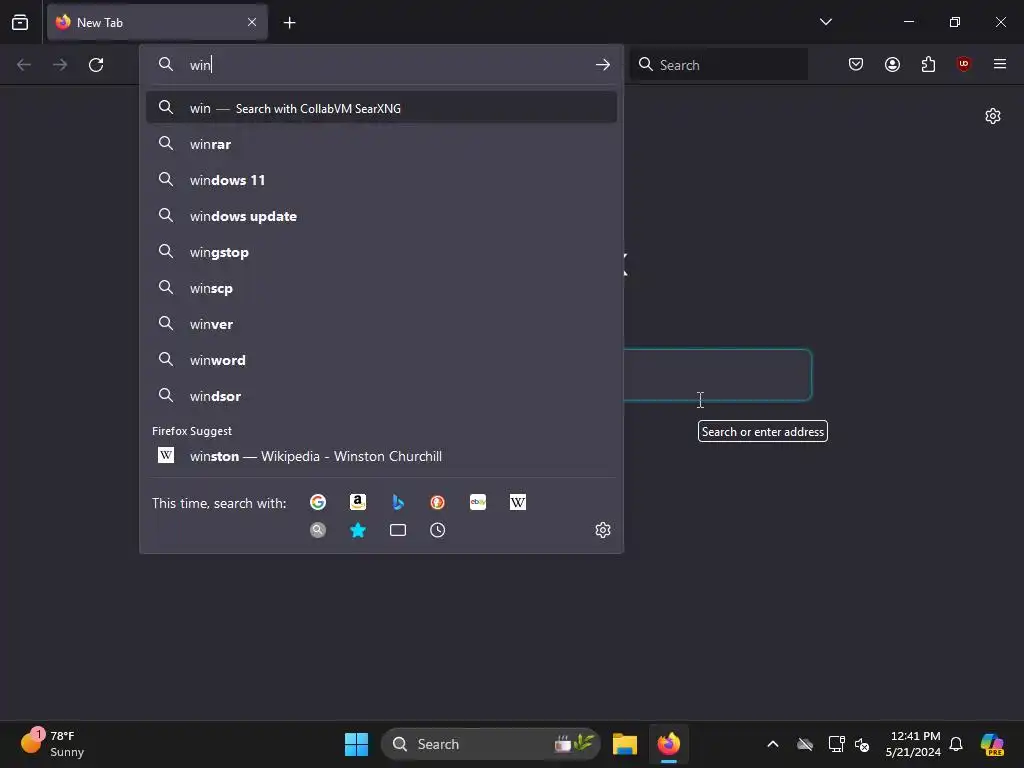
Task: Click the Go arrow in the address bar
Action: [603, 65]
